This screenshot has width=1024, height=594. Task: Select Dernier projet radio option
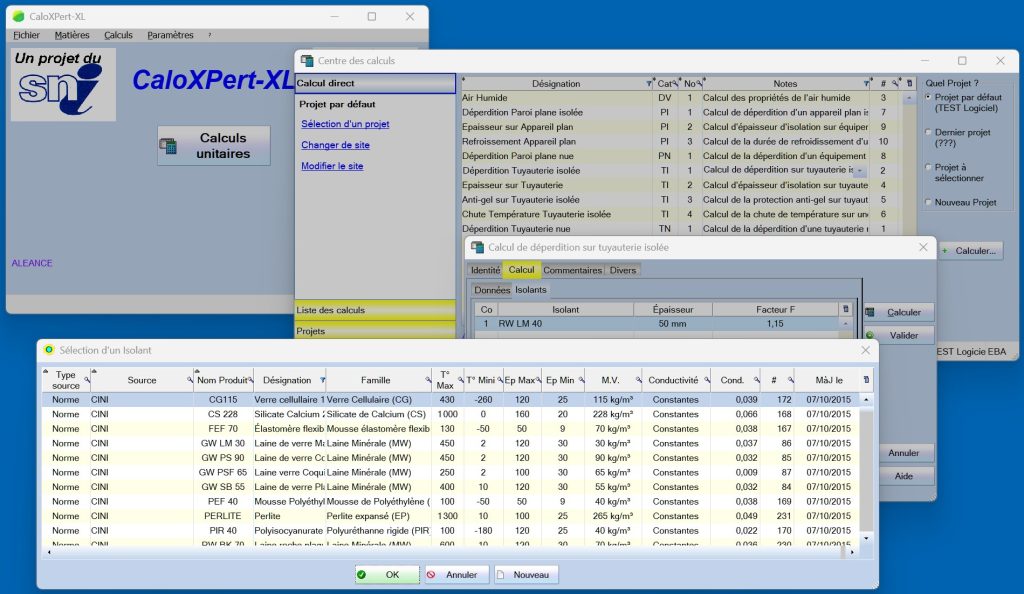(928, 132)
